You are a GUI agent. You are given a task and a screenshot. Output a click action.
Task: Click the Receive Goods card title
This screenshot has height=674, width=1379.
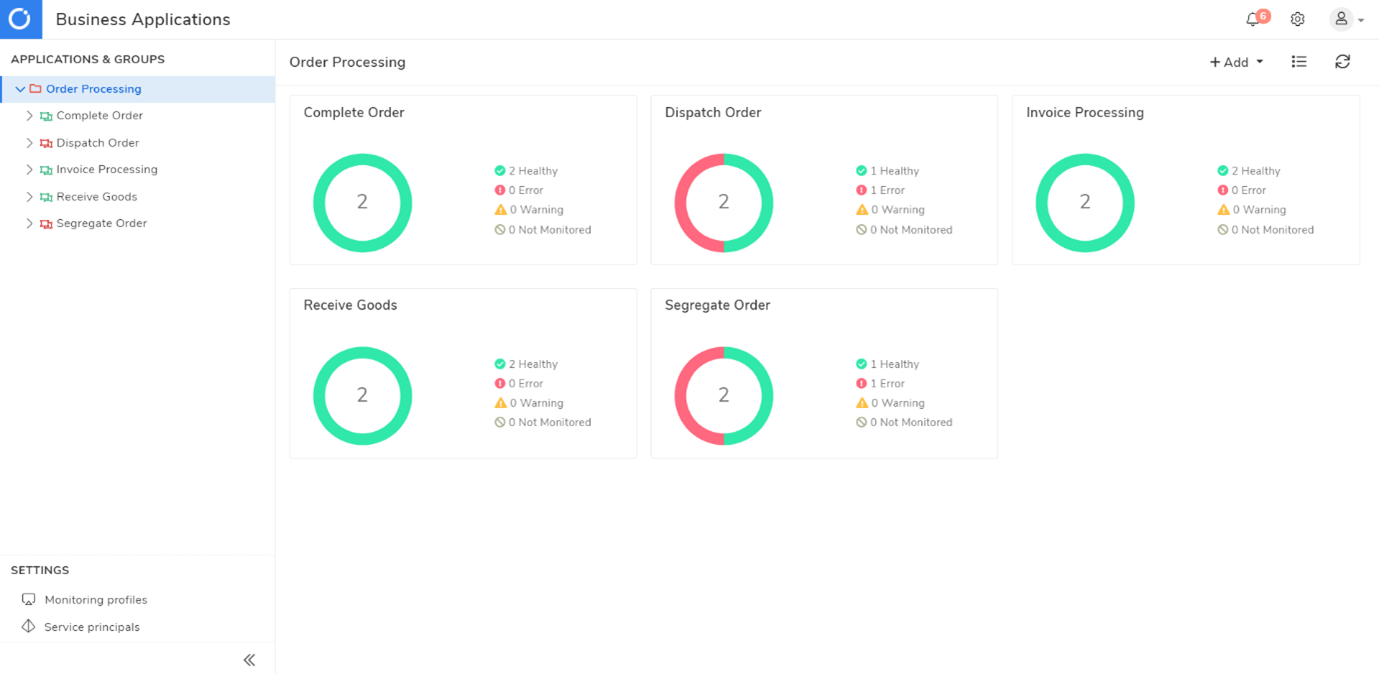350,305
